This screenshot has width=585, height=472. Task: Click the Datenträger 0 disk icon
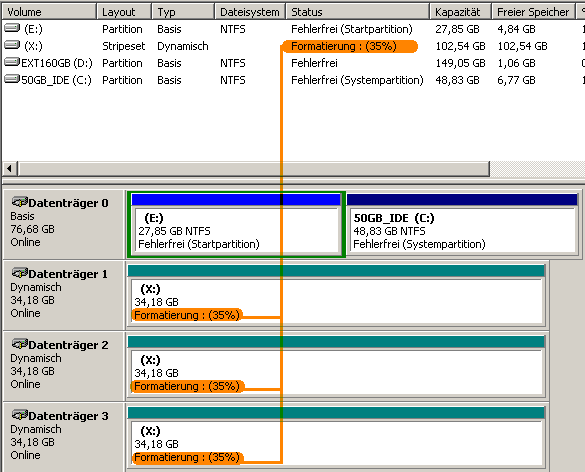click(19, 202)
